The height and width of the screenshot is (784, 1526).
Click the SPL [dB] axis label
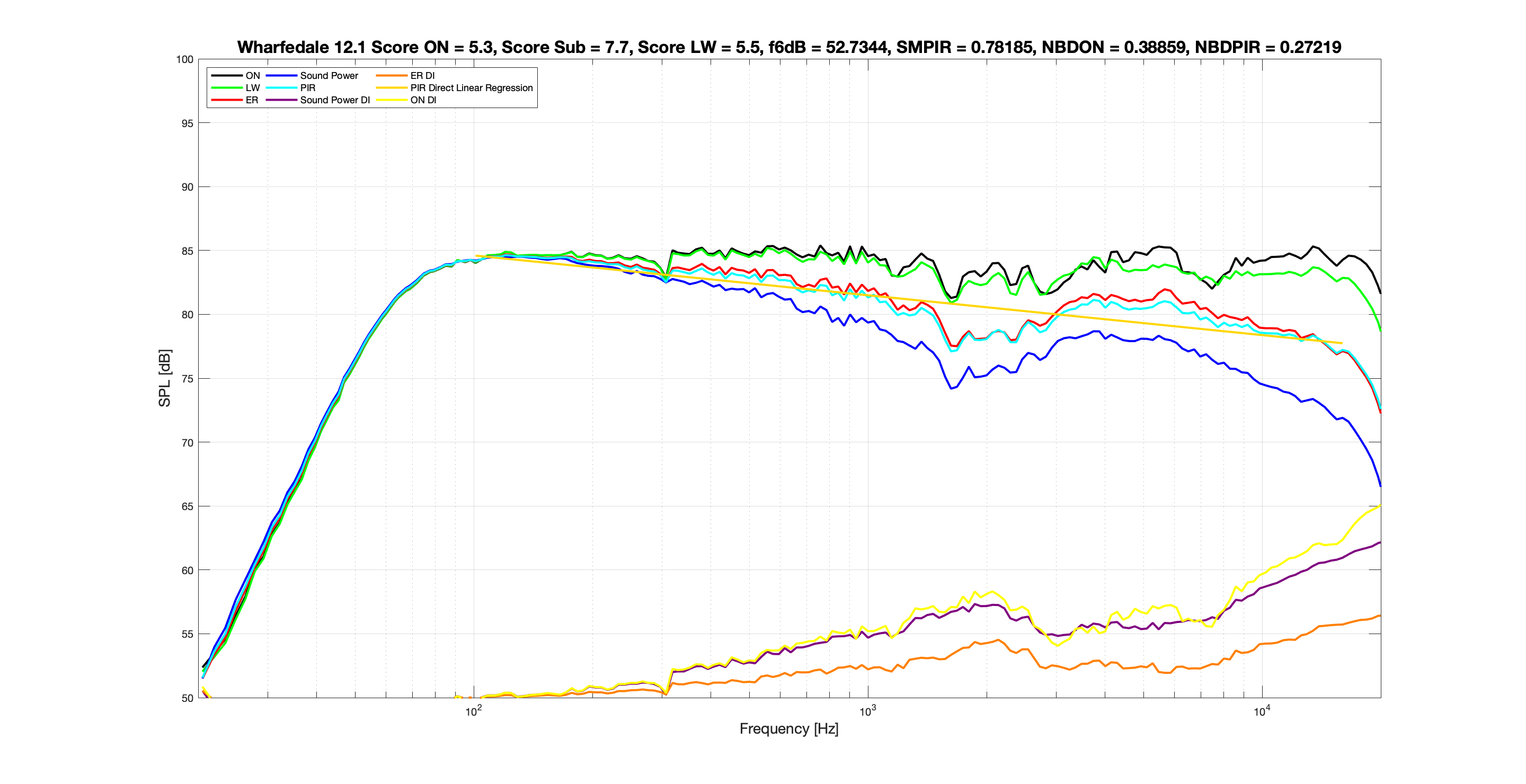tap(164, 378)
